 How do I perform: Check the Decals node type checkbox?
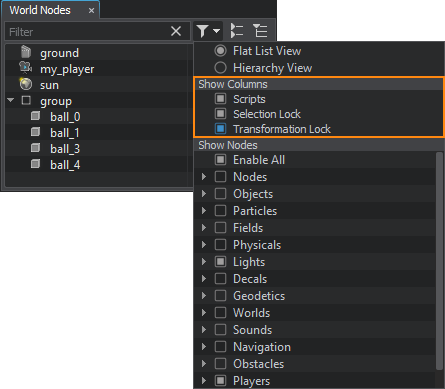pyautogui.click(x=220, y=278)
